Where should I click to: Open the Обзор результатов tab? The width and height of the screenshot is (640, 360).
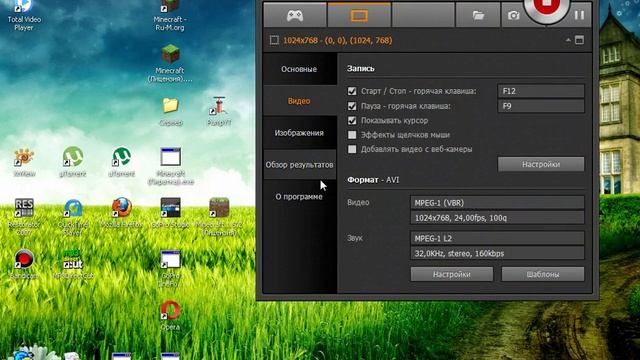pyautogui.click(x=299, y=164)
